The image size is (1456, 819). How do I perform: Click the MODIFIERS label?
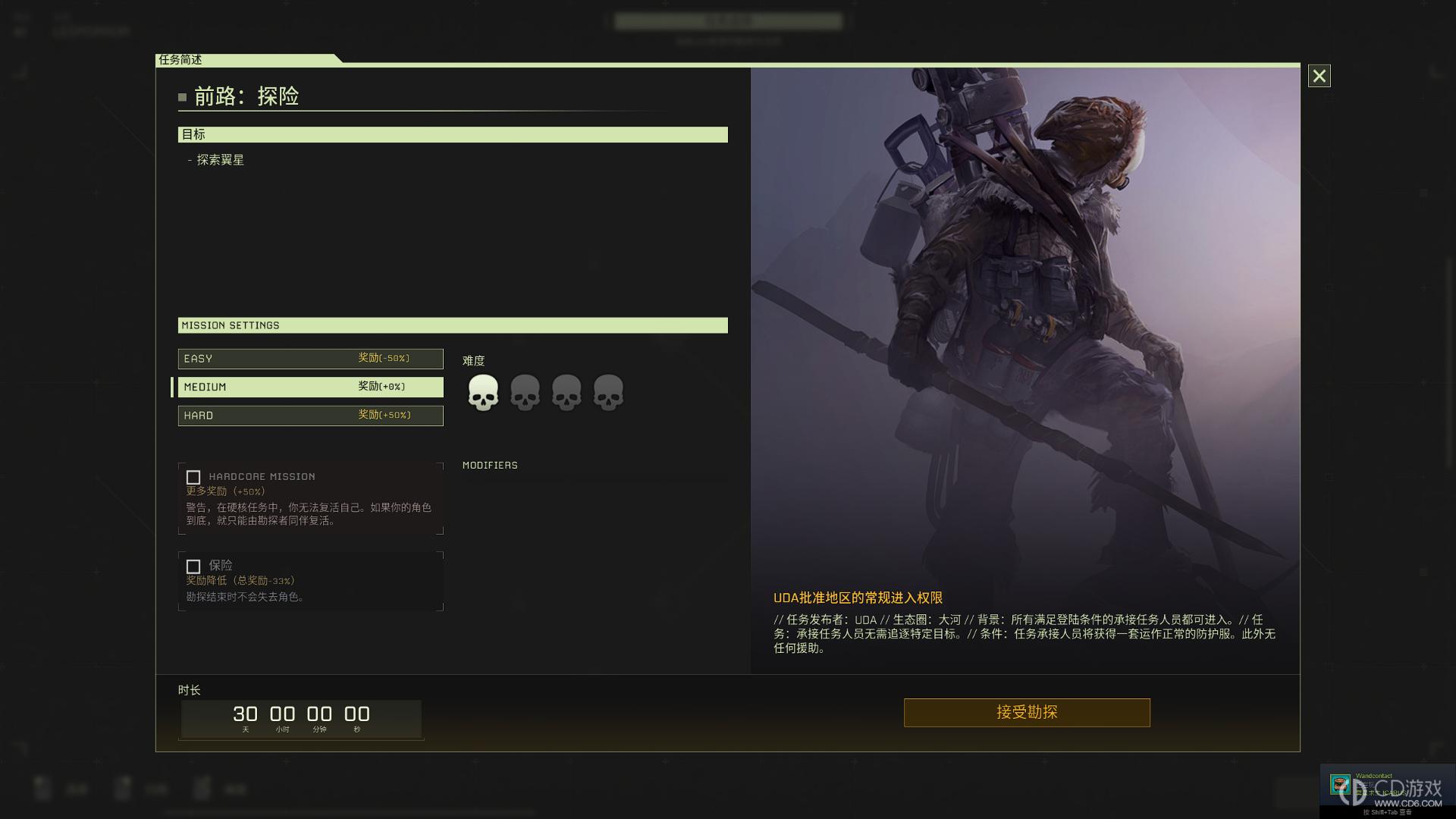click(x=490, y=466)
